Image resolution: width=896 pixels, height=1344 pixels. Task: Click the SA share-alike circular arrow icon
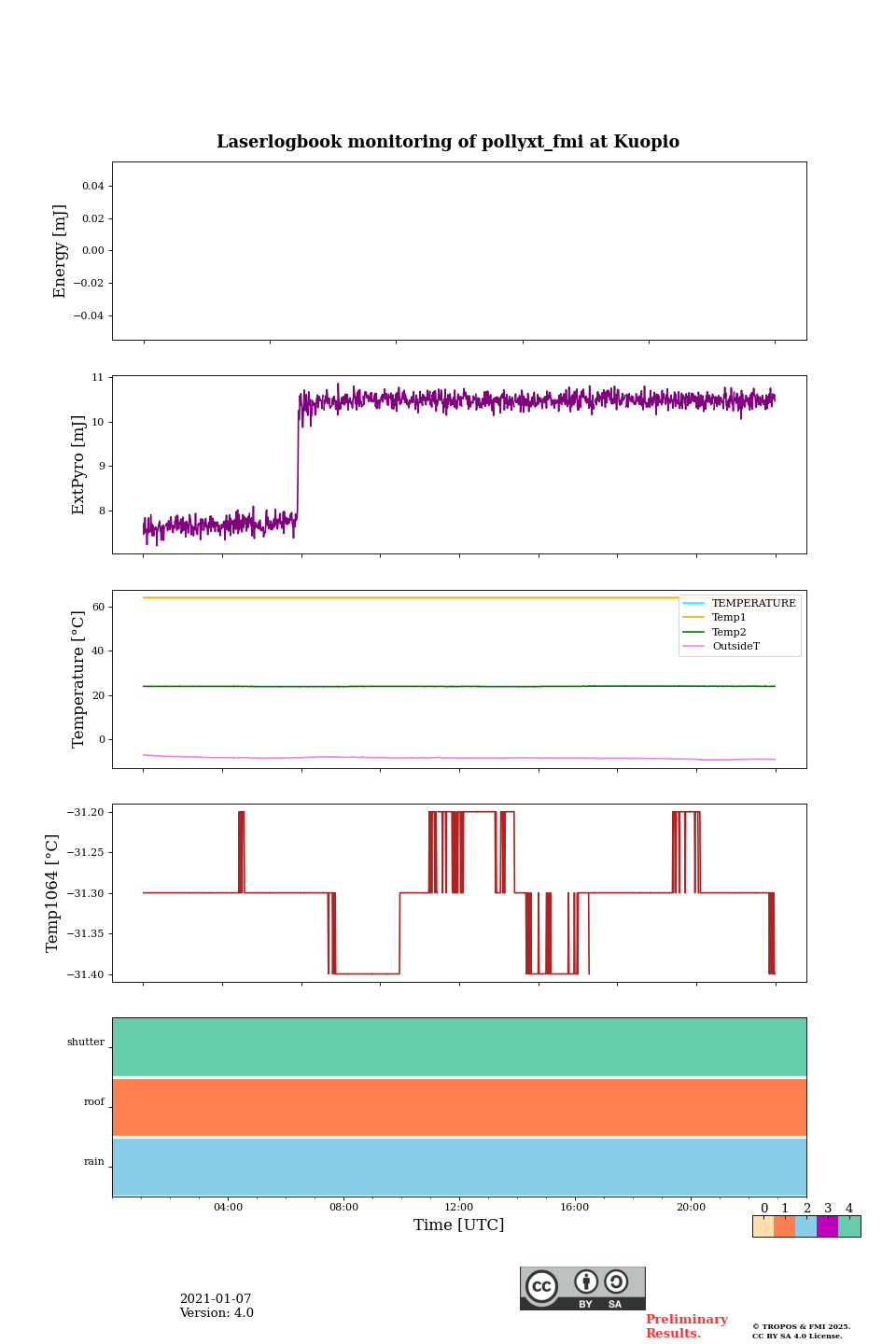point(616,1282)
